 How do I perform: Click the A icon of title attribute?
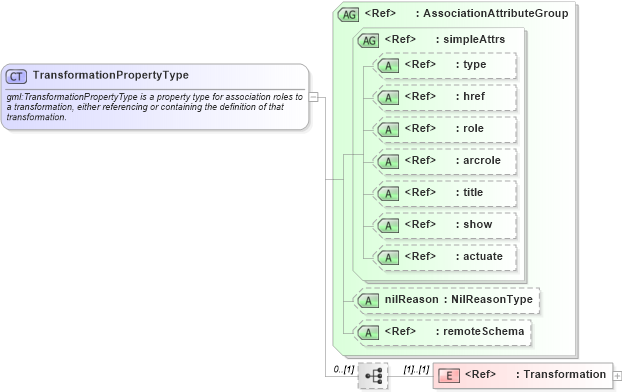388,194
